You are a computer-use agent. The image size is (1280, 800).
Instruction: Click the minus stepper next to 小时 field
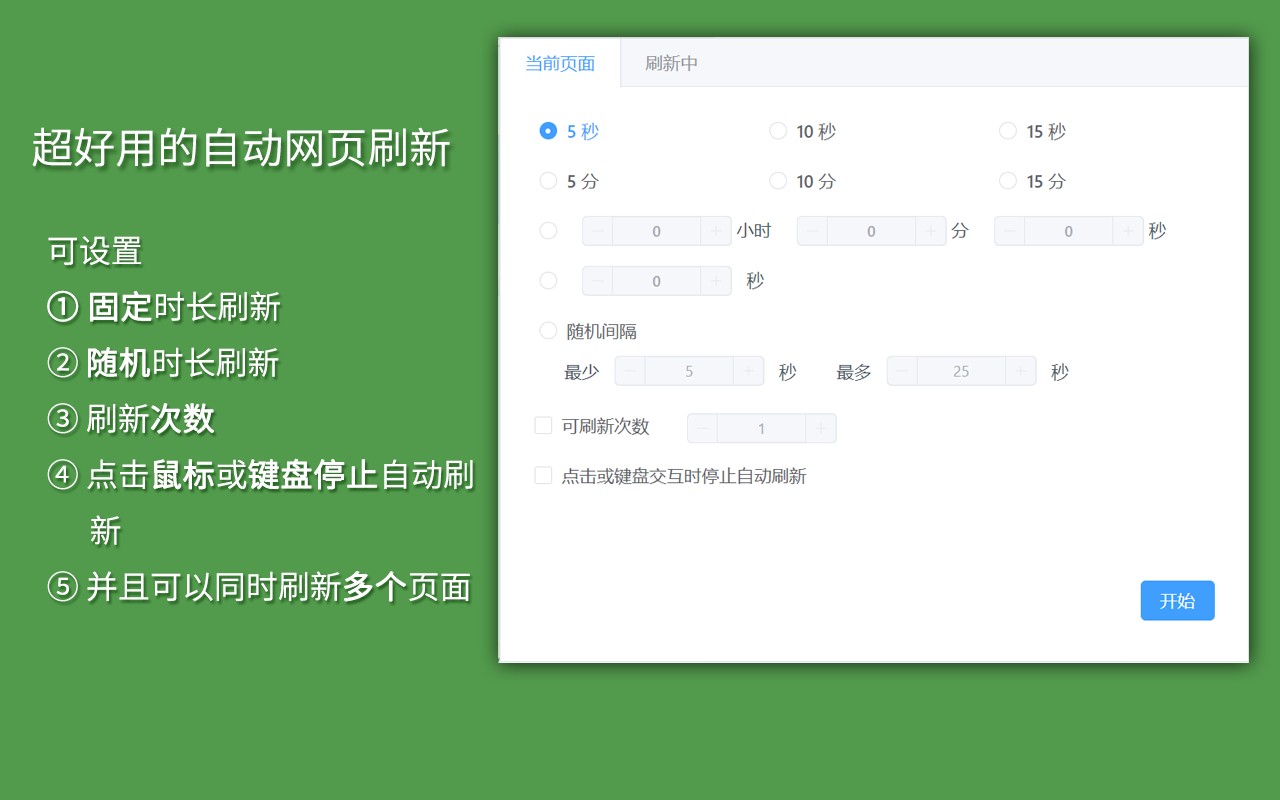click(x=596, y=231)
